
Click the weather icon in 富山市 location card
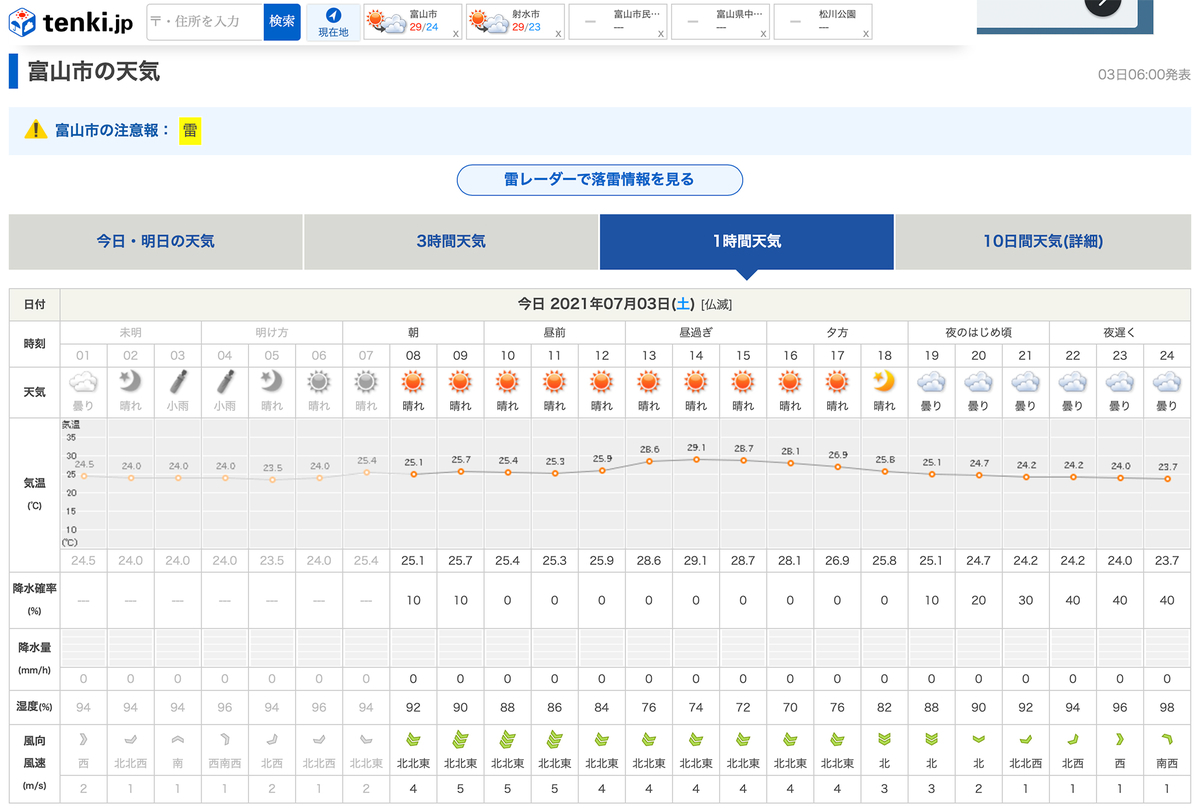386,21
